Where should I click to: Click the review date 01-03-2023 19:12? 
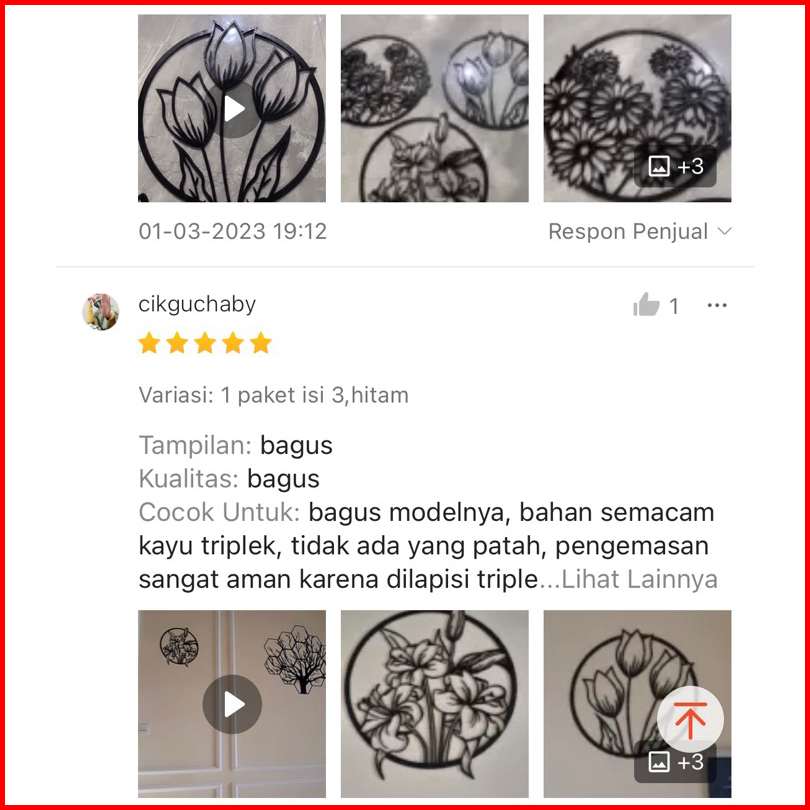click(232, 231)
